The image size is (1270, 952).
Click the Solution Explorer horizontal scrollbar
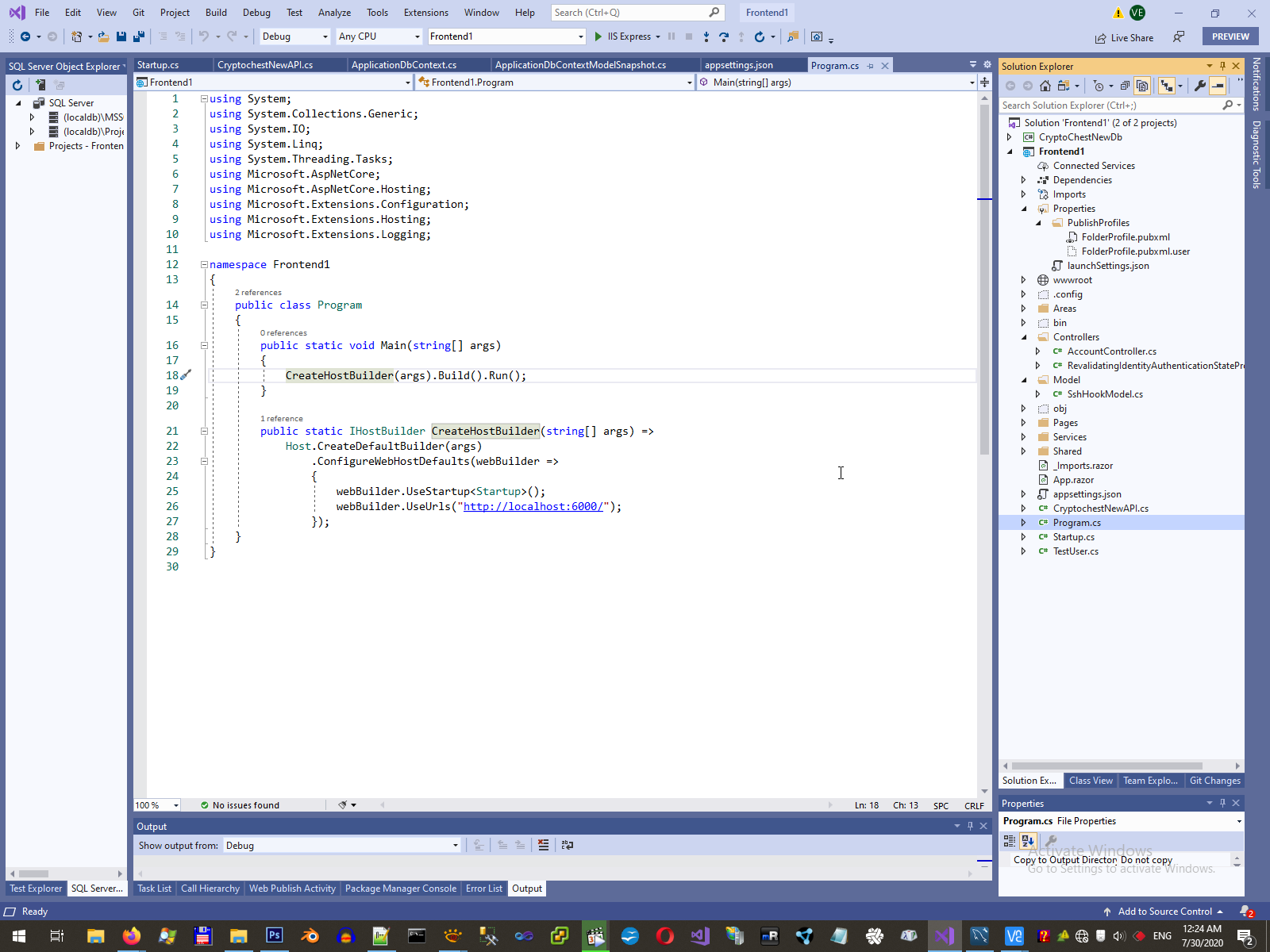(1106, 766)
